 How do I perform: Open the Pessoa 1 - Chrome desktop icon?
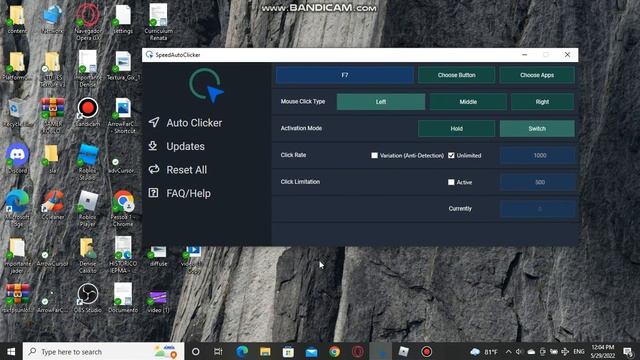[x=123, y=208]
